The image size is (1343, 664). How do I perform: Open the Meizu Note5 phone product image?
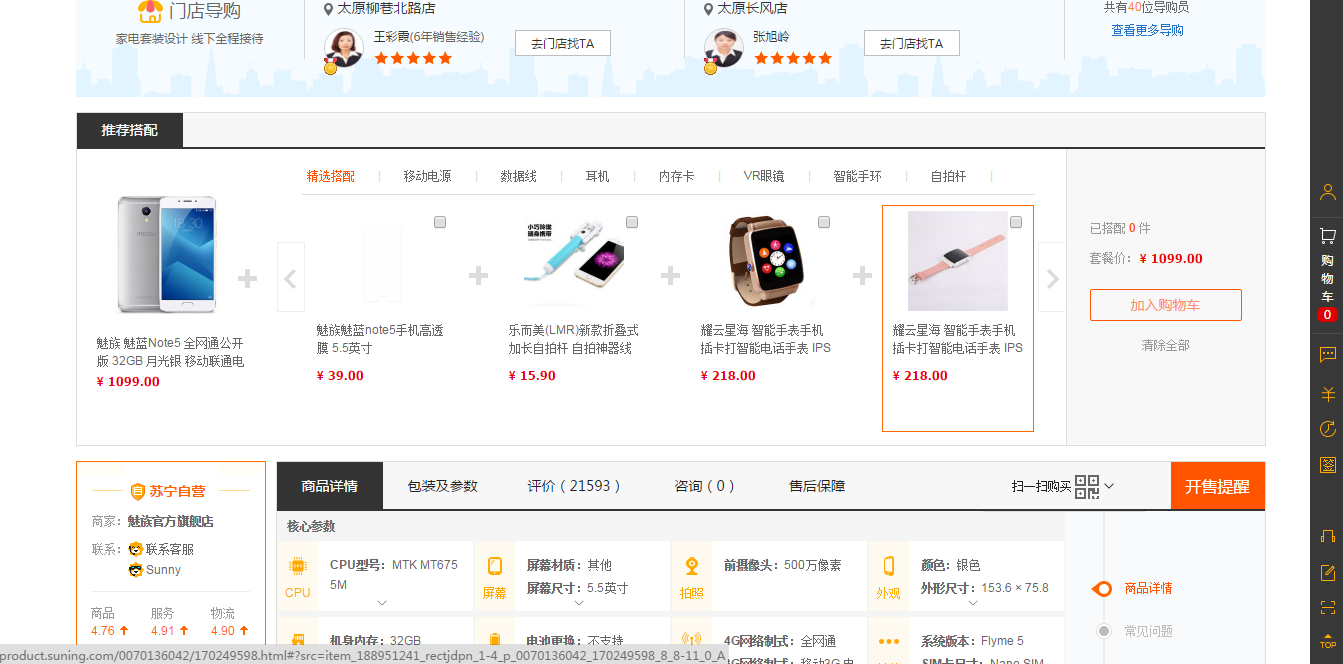(166, 254)
